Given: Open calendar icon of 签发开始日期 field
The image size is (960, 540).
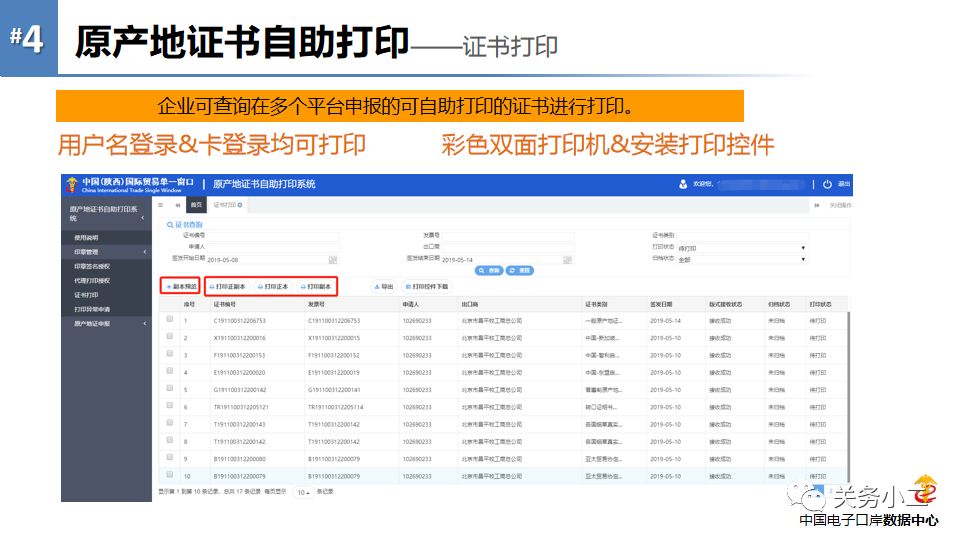Looking at the screenshot, I should point(332,260).
